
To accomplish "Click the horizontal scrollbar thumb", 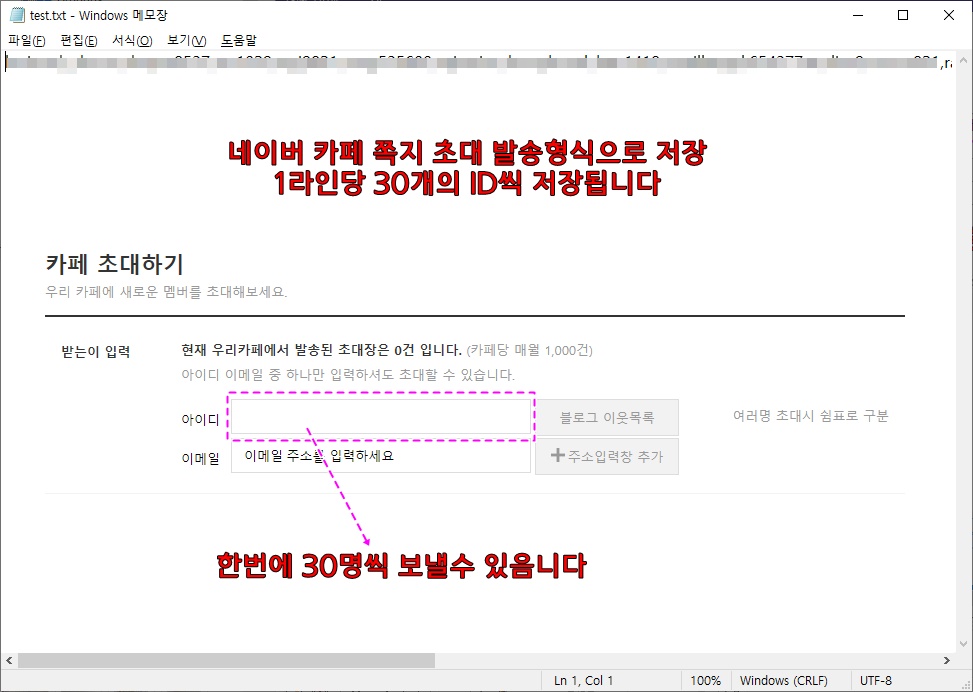I will tap(226, 660).
